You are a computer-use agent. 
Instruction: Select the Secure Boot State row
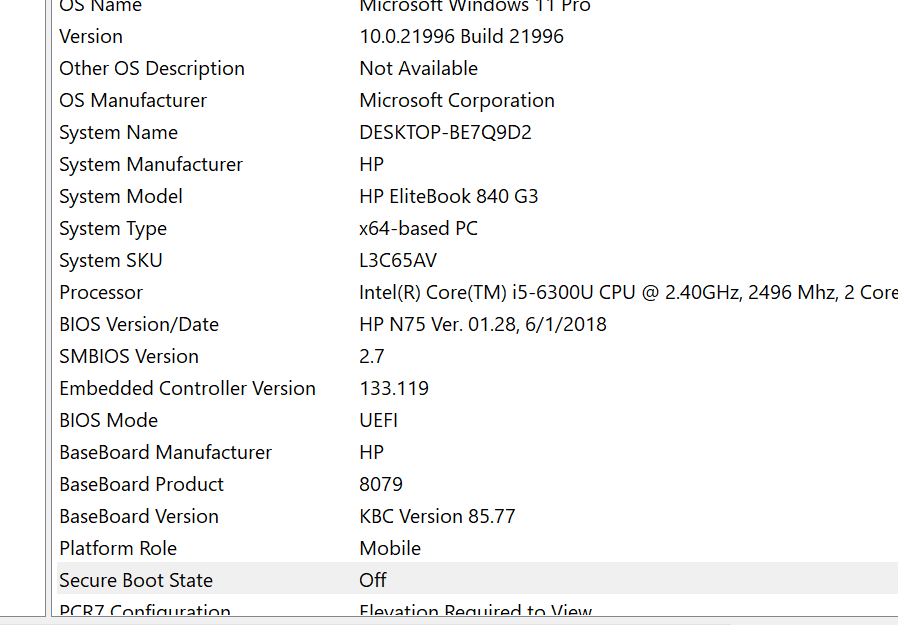coord(136,580)
